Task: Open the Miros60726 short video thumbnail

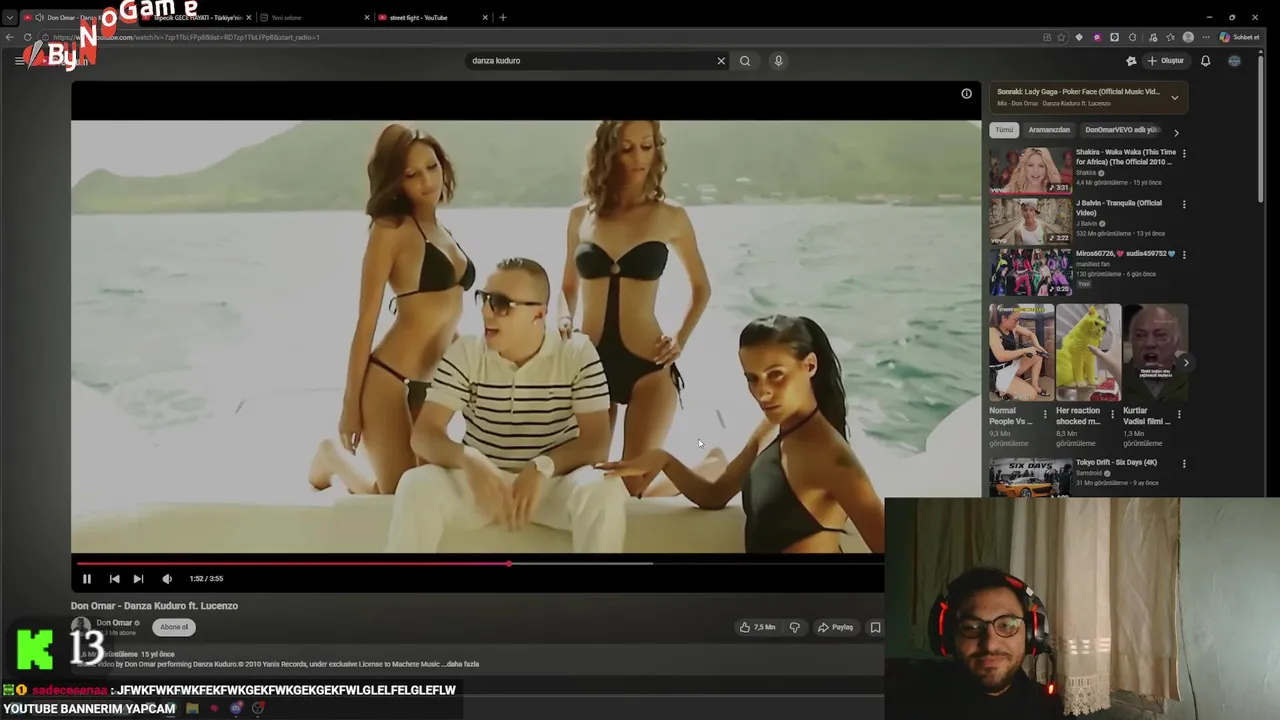Action: tap(1030, 272)
